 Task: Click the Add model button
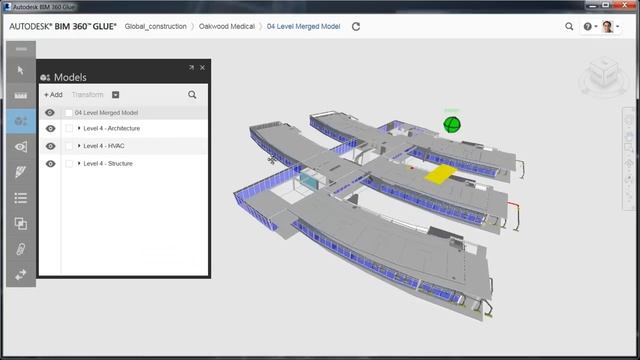[x=53, y=95]
